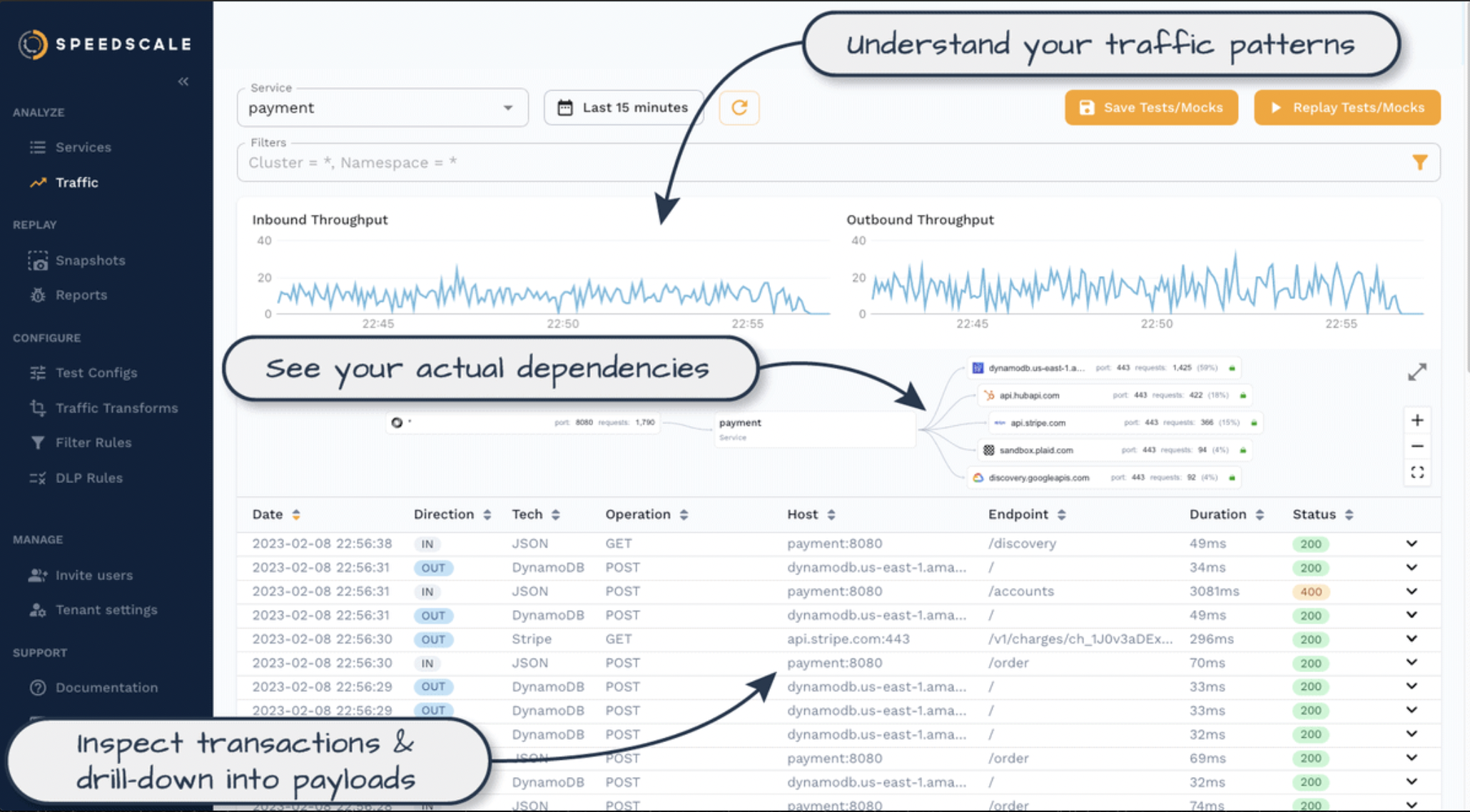Select the sandbox.plaid.com dependency node
Screen dimensions: 1470x812
point(1114,450)
